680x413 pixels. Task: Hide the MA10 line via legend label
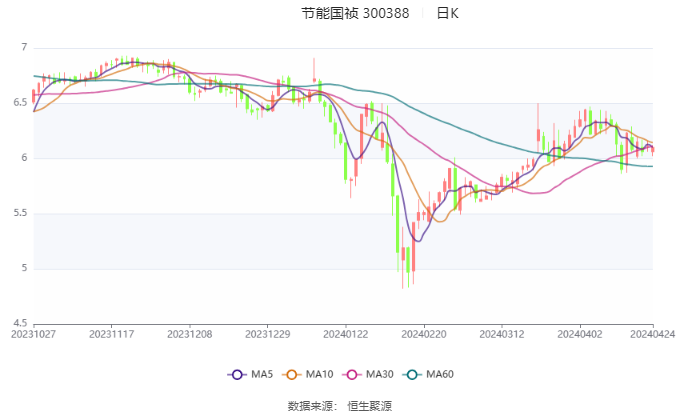point(319,374)
